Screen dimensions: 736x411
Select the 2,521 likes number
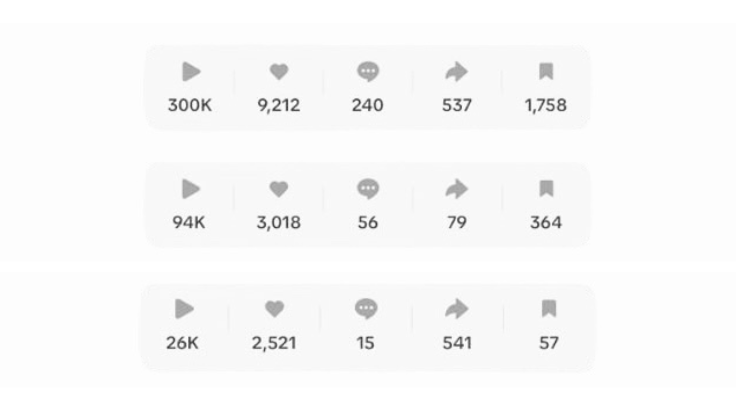pos(274,343)
